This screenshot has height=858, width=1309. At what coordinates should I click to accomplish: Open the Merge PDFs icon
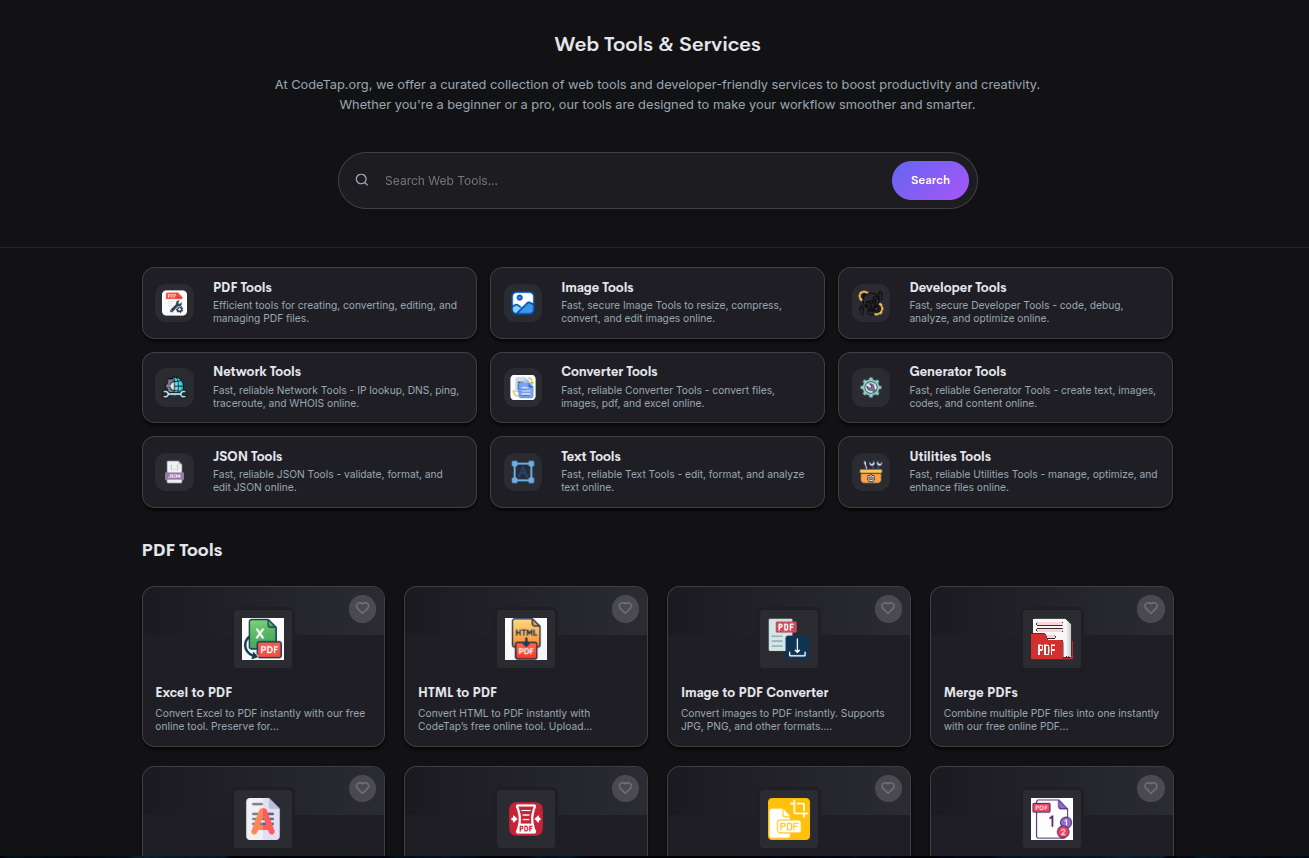click(x=1052, y=639)
